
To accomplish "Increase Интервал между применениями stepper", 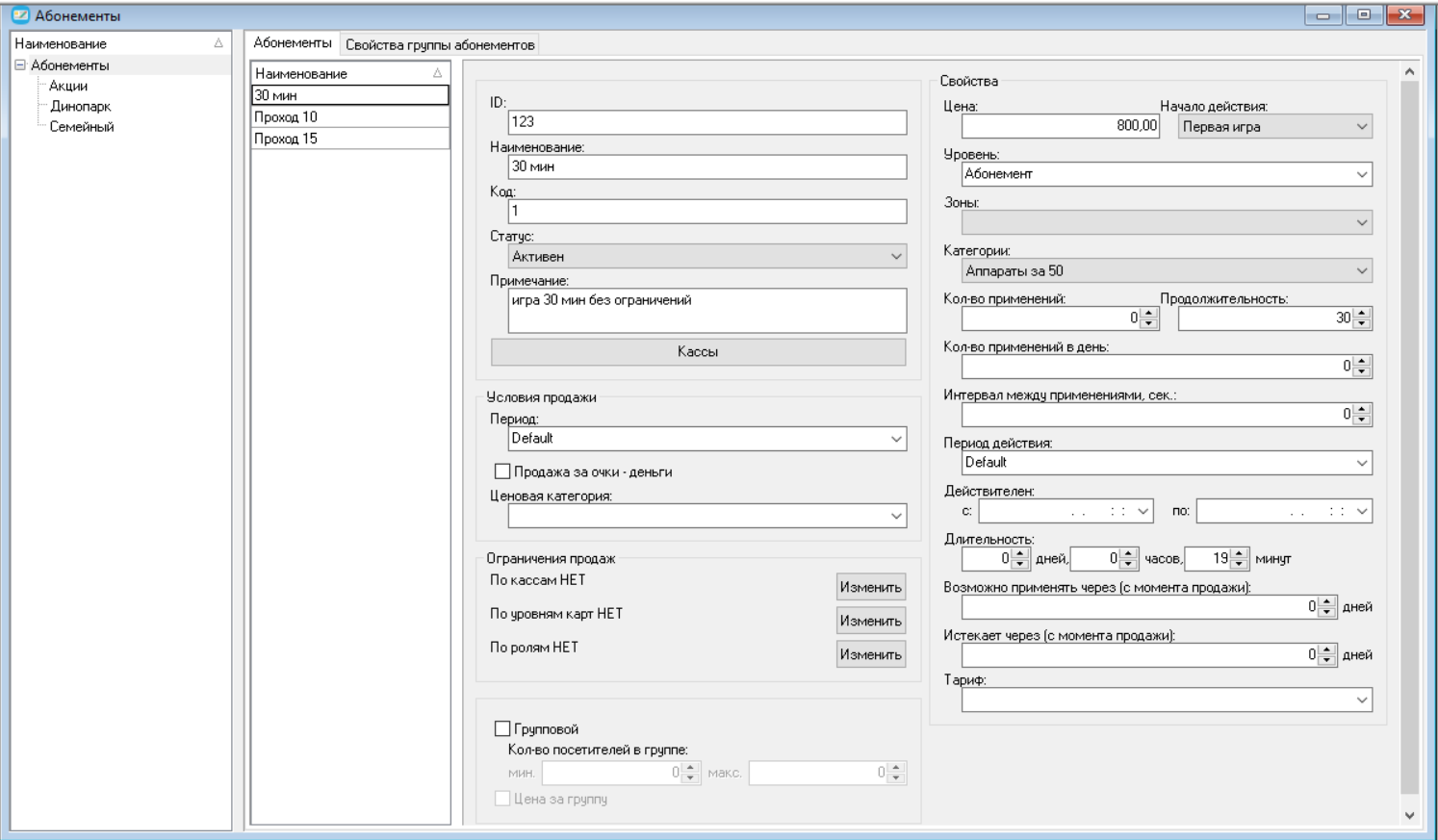I will pos(1361,409).
